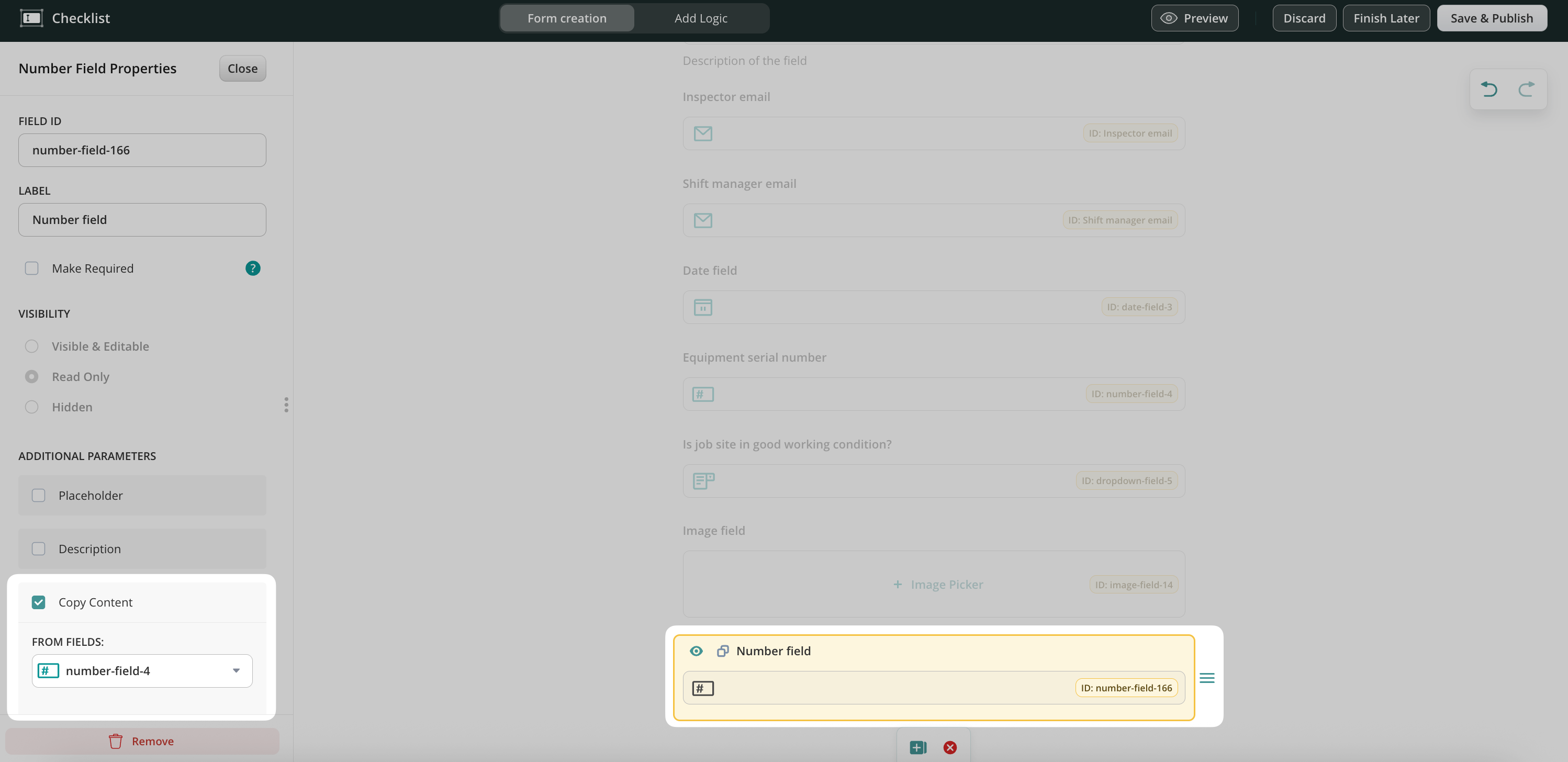Uncheck the Copy Content checkbox

point(38,602)
